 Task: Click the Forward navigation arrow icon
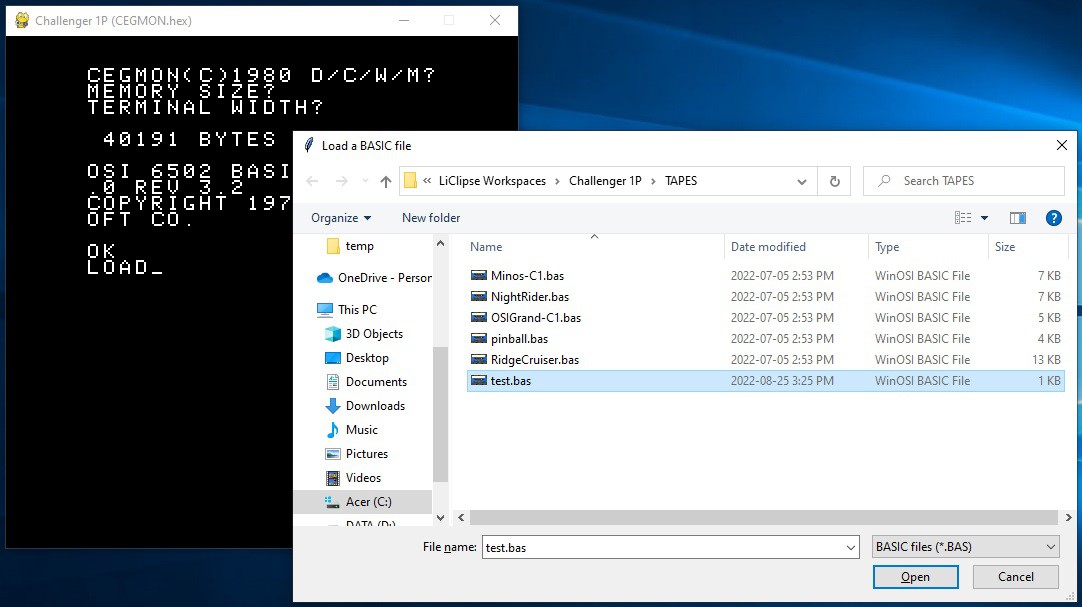coord(341,181)
